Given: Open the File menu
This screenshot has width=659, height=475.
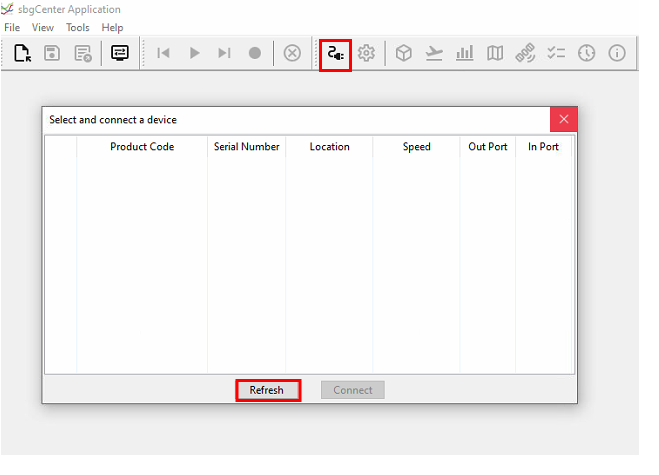Looking at the screenshot, I should click(x=12, y=28).
